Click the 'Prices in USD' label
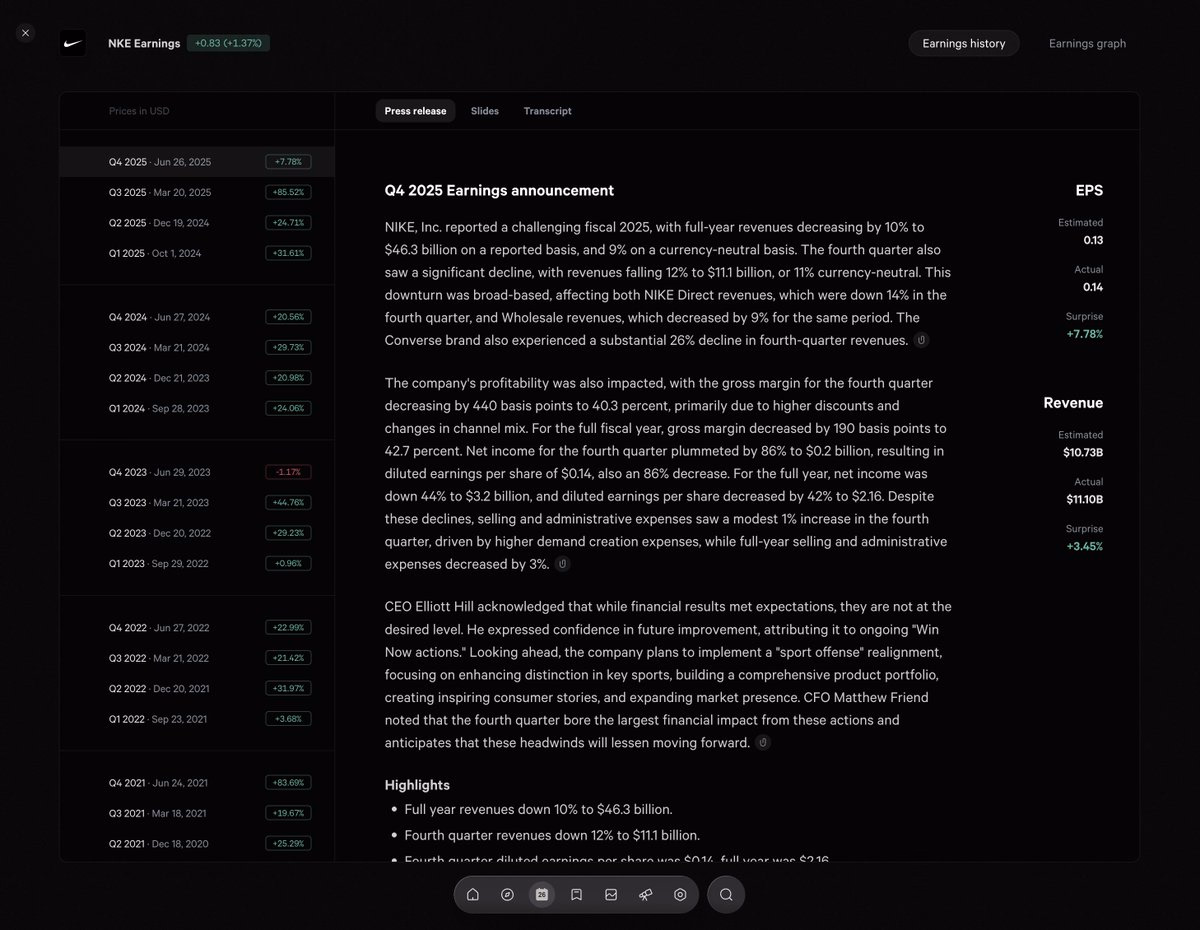 pos(139,111)
